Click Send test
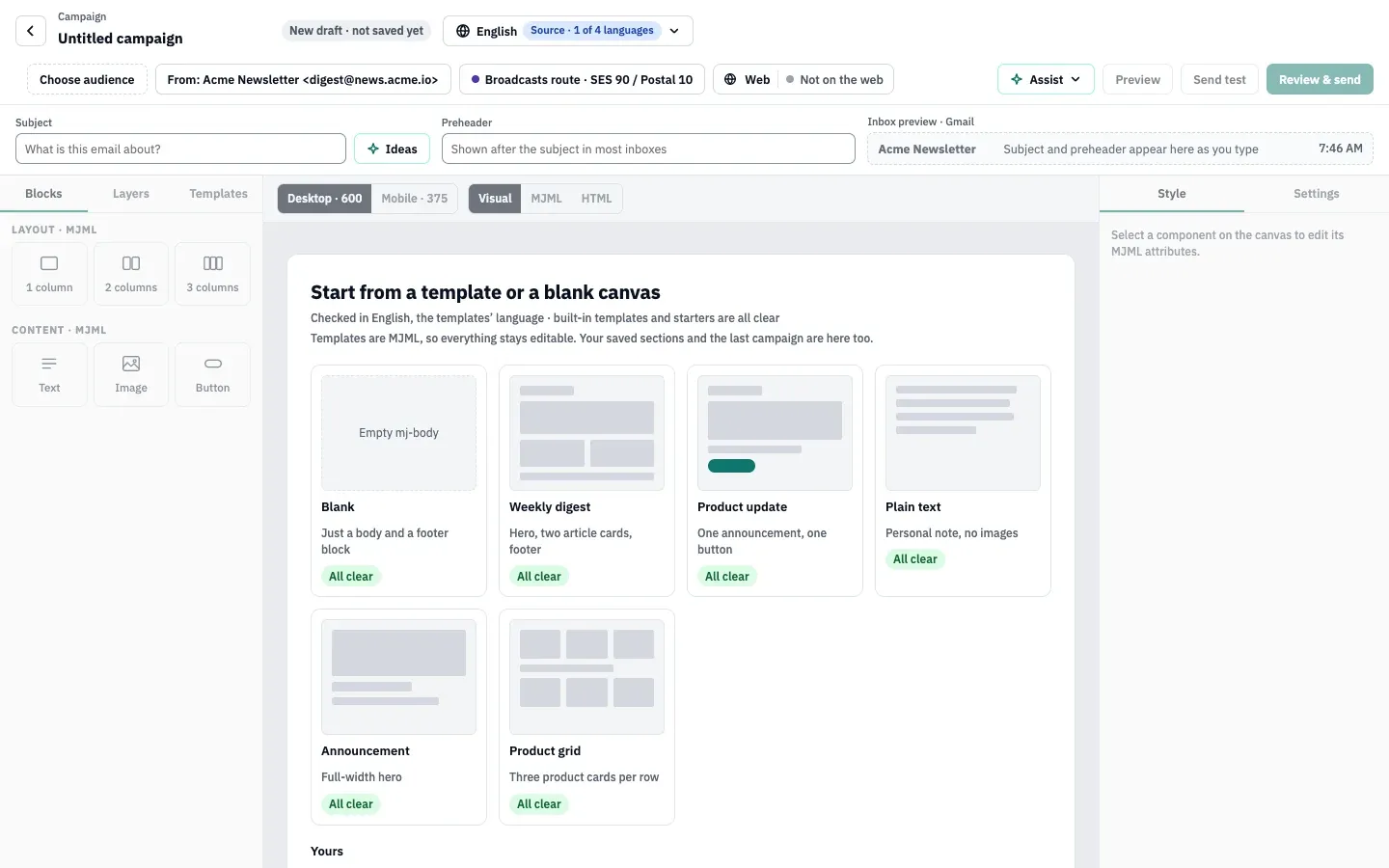 coord(1219,79)
